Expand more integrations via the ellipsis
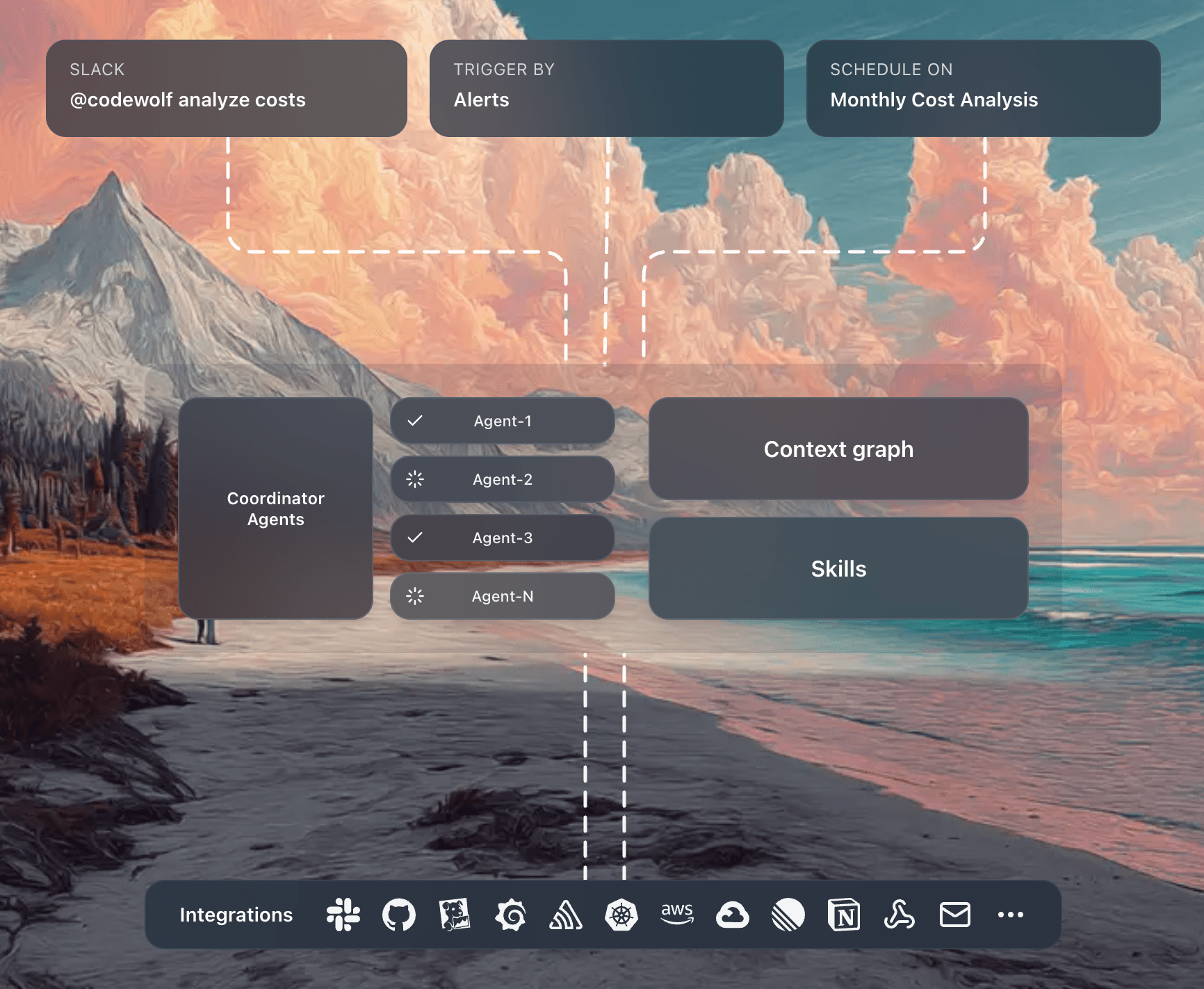The width and height of the screenshot is (1204, 989). [1009, 914]
